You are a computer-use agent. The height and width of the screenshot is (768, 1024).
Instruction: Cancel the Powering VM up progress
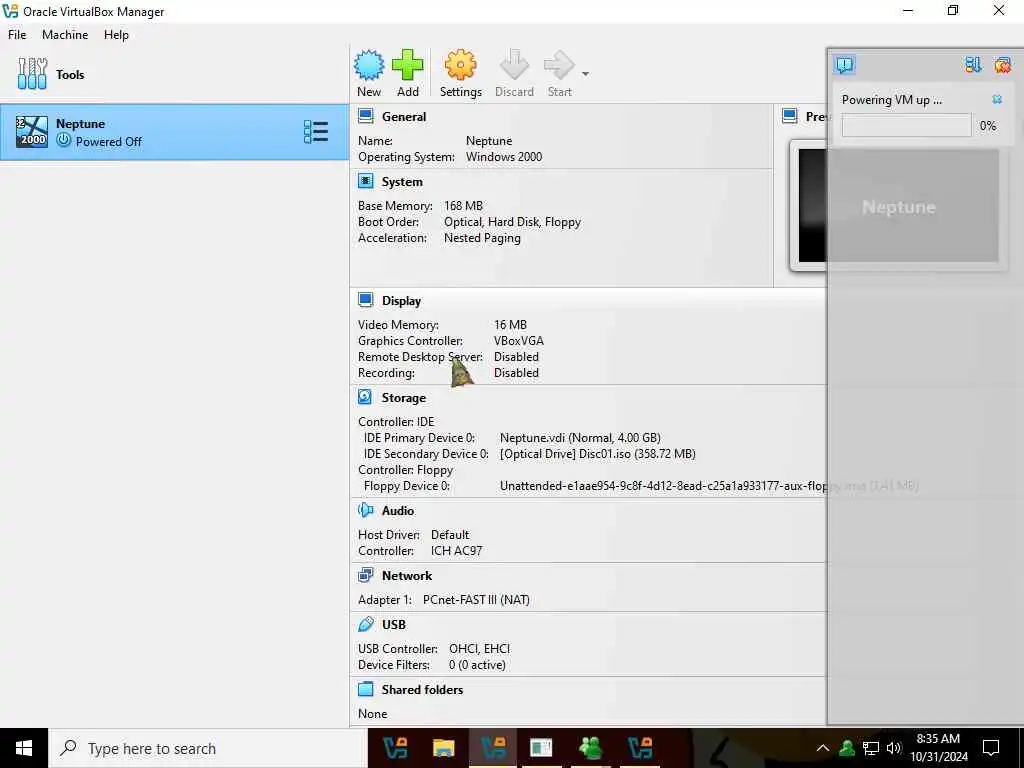[x=997, y=99]
